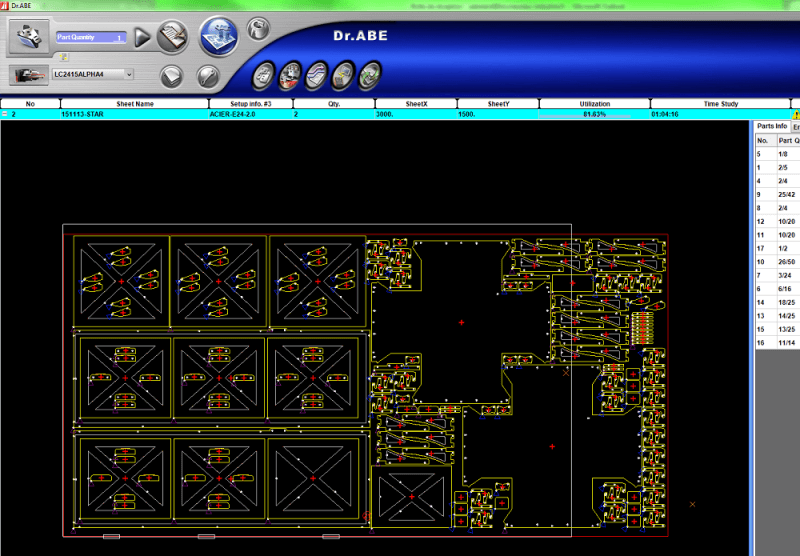The height and width of the screenshot is (556, 800).
Task: Click the first oval icon in blue banner
Action: point(263,76)
